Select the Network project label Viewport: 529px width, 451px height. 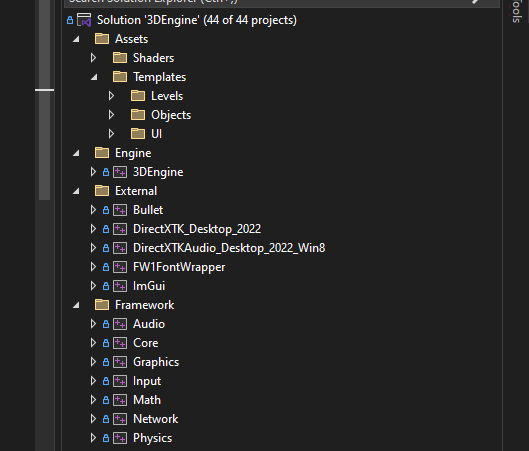(x=156, y=419)
